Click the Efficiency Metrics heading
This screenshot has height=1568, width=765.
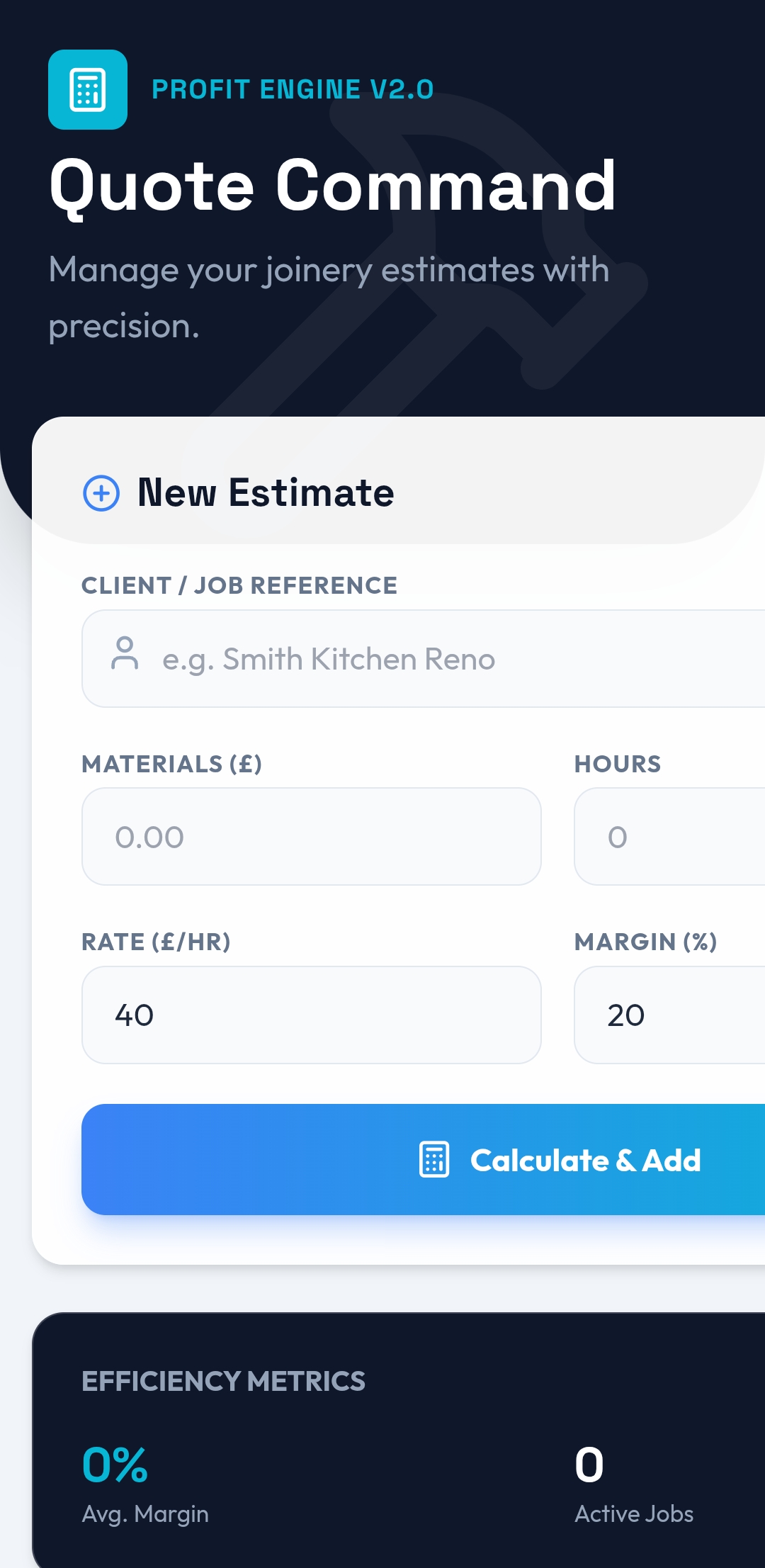click(223, 1381)
